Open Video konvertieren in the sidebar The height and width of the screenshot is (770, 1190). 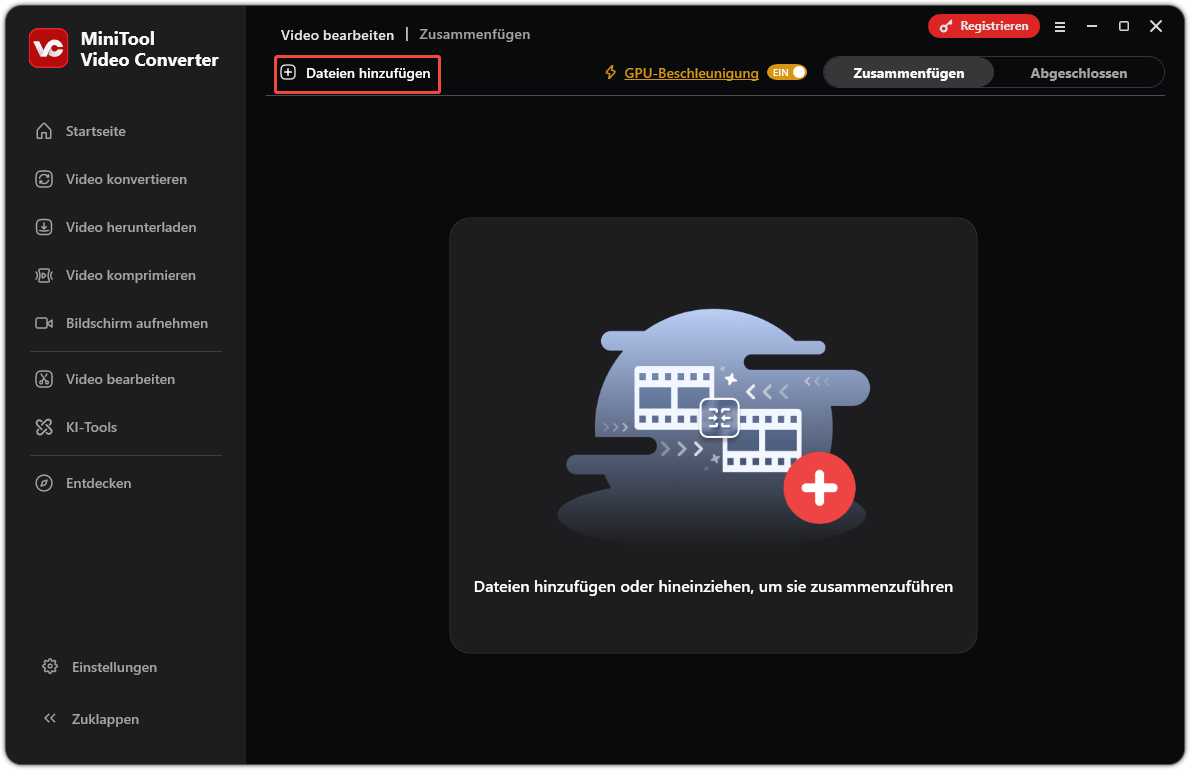pos(126,179)
